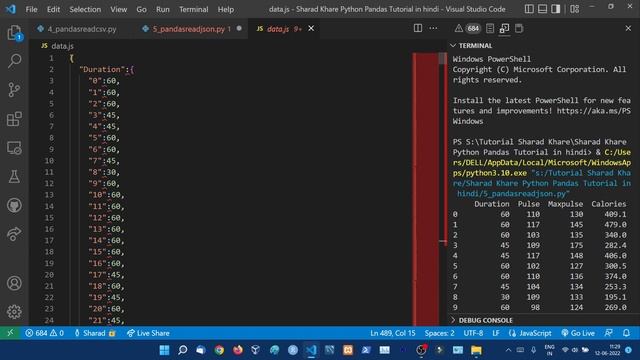Open the Live Share activity bar icon
Viewport: 640px width, 360px height.
(14, 234)
